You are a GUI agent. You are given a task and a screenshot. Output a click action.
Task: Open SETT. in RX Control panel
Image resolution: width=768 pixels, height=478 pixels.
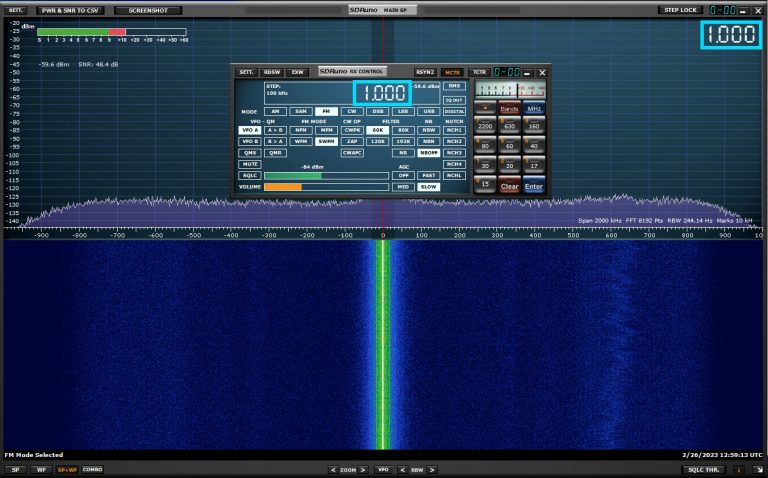click(245, 72)
